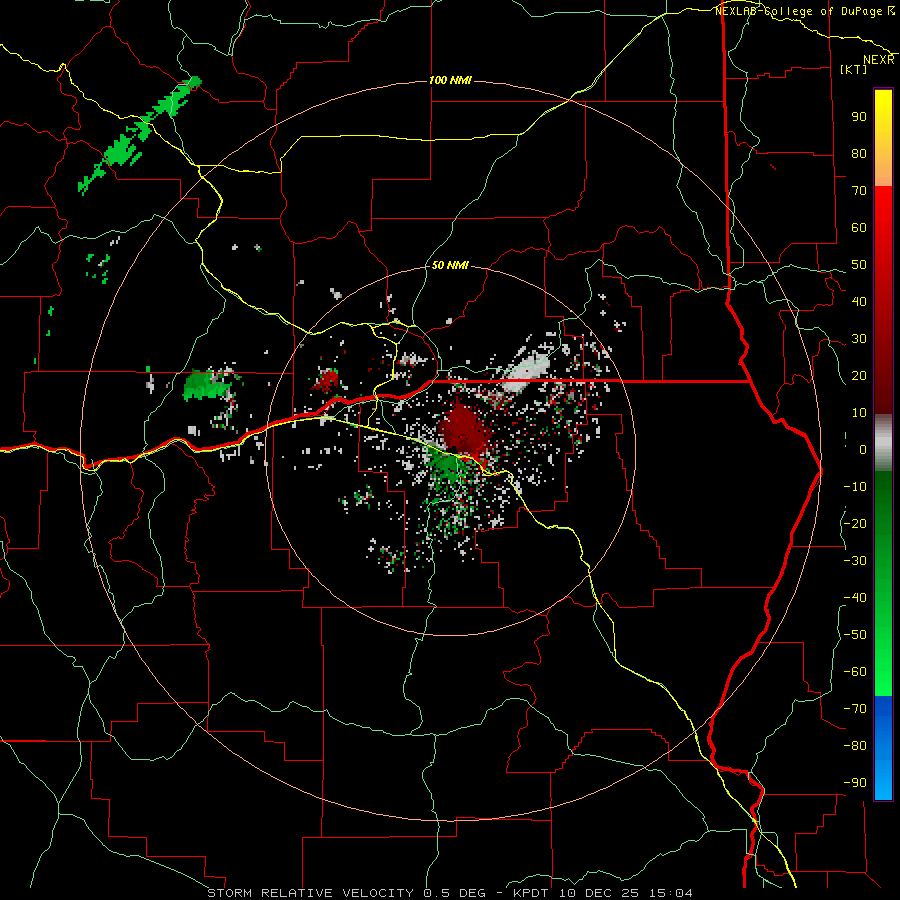Click the diagonal green echo band at upper left
Image resolution: width=900 pixels, height=900 pixels.
point(138,137)
